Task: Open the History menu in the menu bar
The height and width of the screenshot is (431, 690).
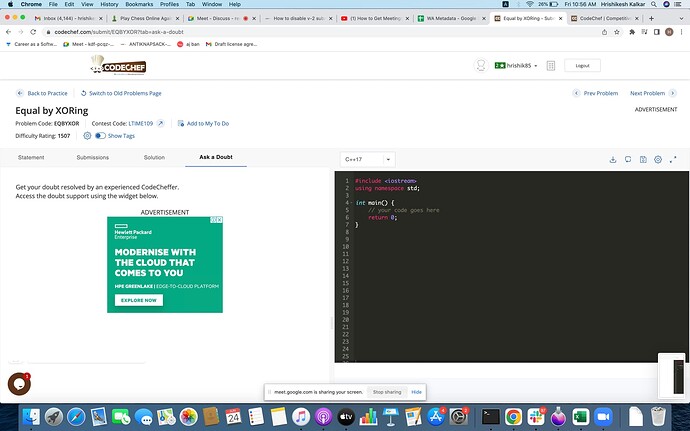Action: coord(109,4)
